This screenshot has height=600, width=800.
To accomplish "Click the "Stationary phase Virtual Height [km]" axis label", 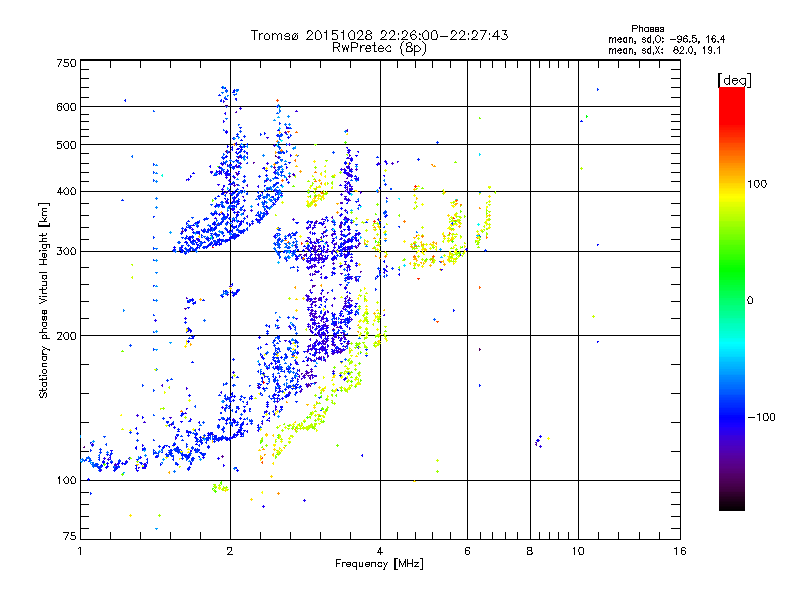I will [x=43, y=300].
